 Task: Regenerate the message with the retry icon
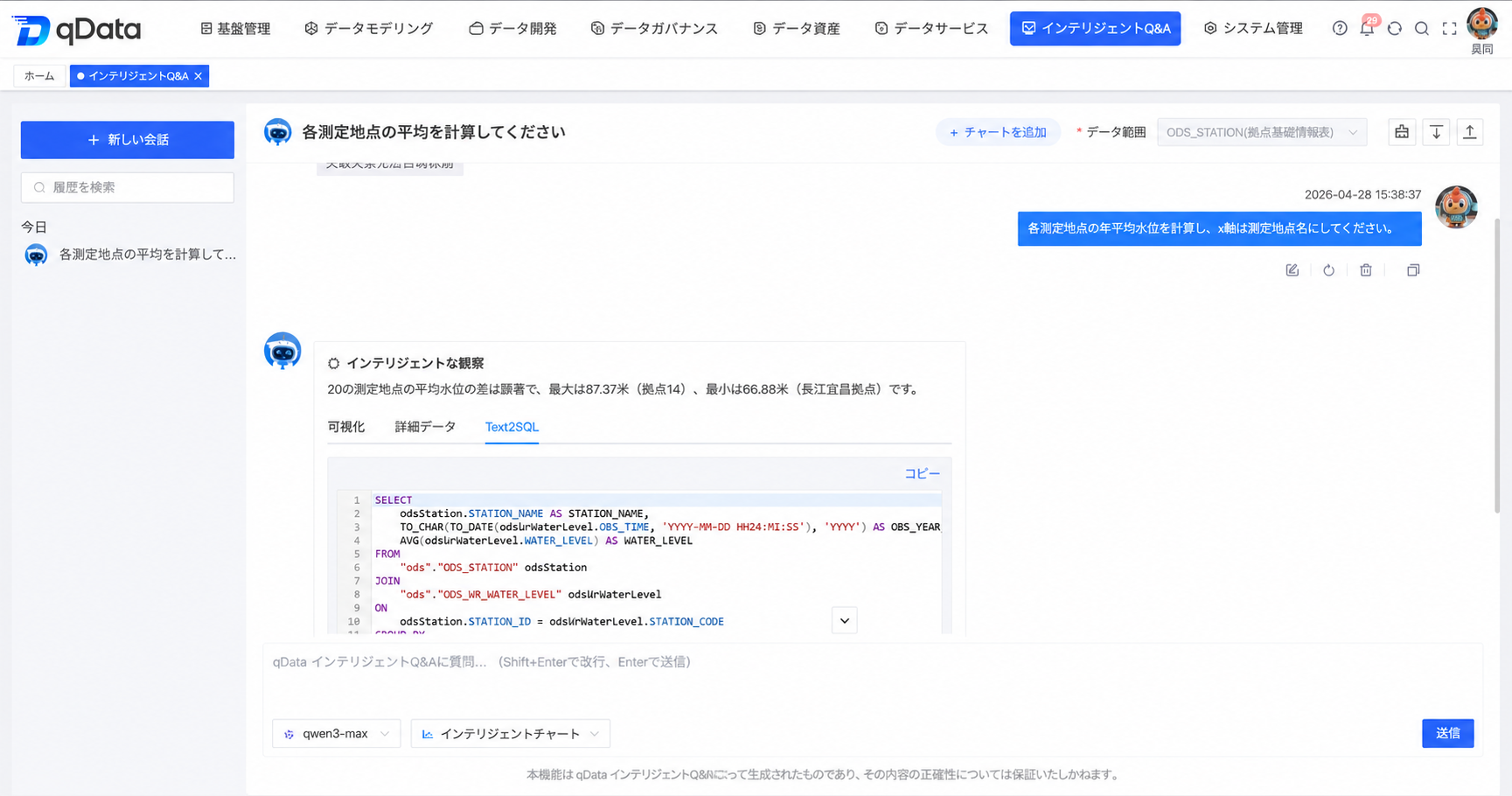pos(1328,270)
